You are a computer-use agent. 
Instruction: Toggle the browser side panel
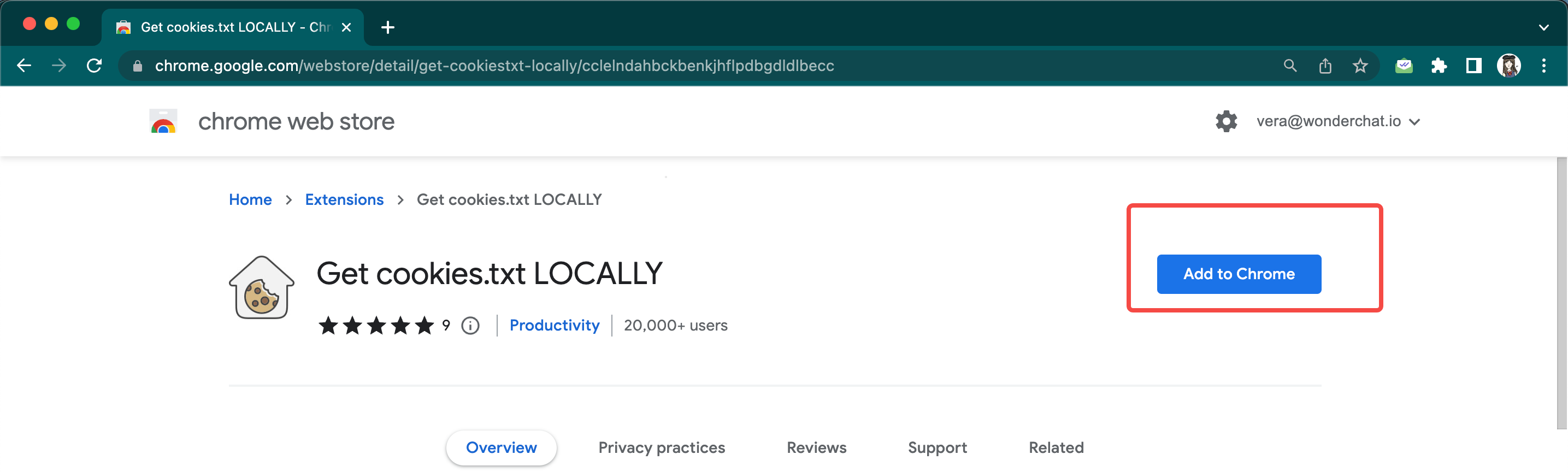[1473, 66]
